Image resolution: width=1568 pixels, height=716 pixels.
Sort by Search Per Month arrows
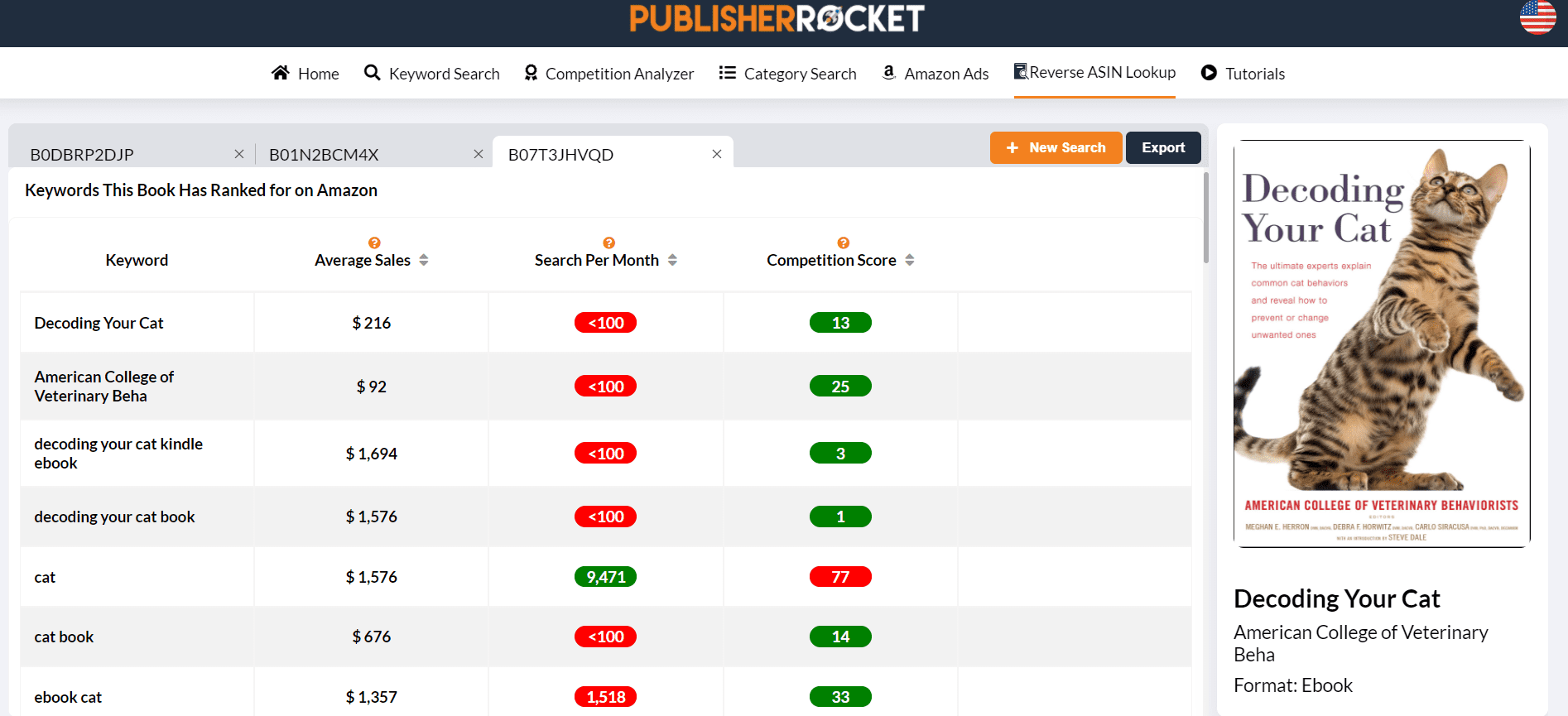pyautogui.click(x=672, y=260)
